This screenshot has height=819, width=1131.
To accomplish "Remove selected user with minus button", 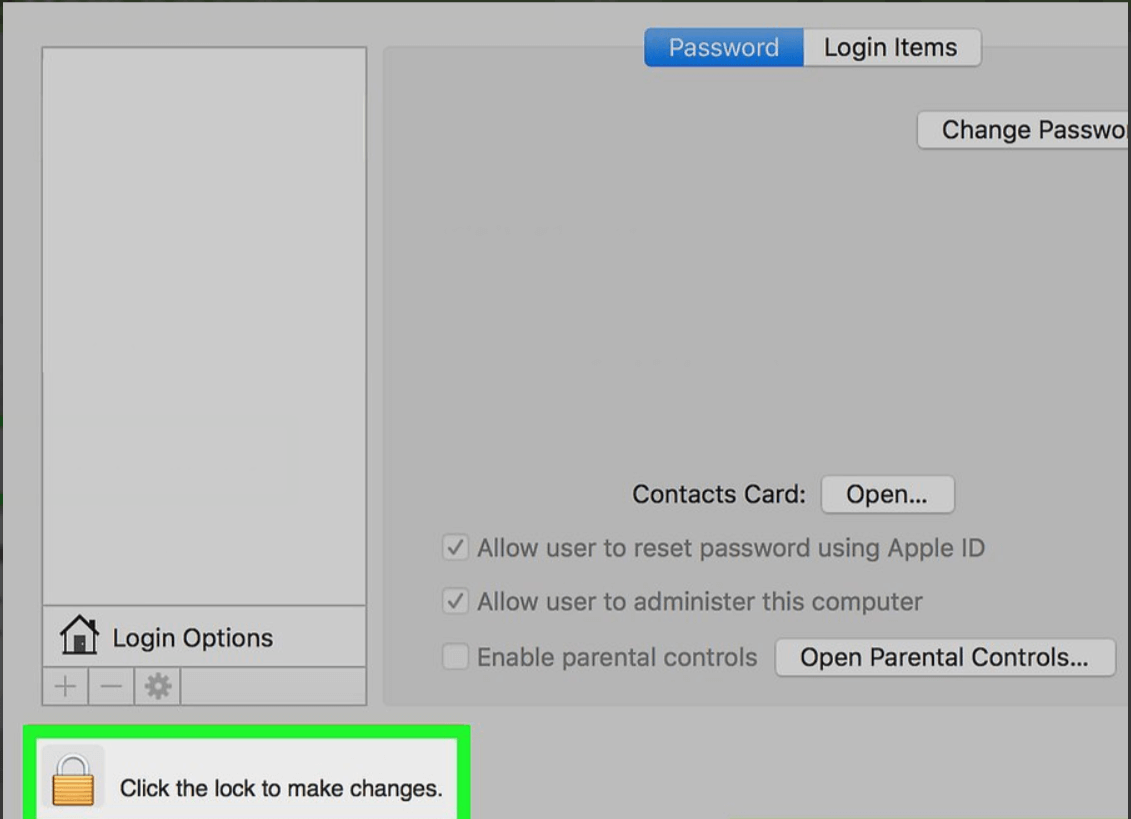I will [x=111, y=686].
